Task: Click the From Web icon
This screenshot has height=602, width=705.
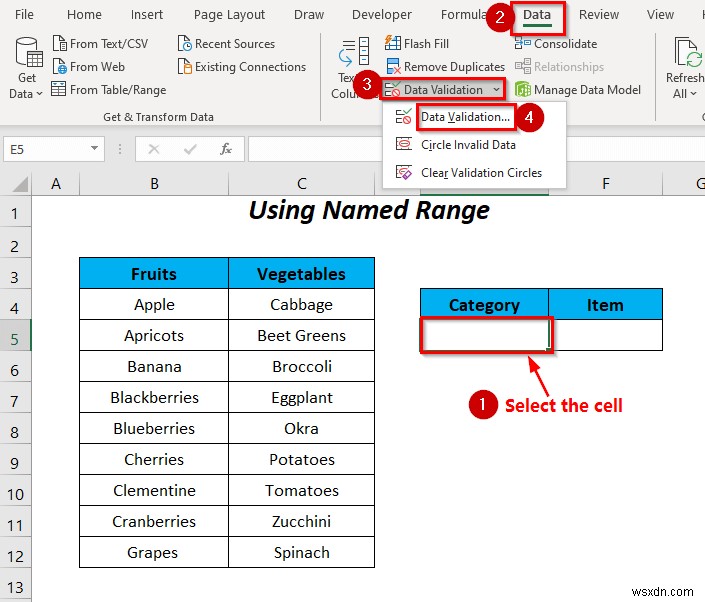Action: [x=60, y=67]
